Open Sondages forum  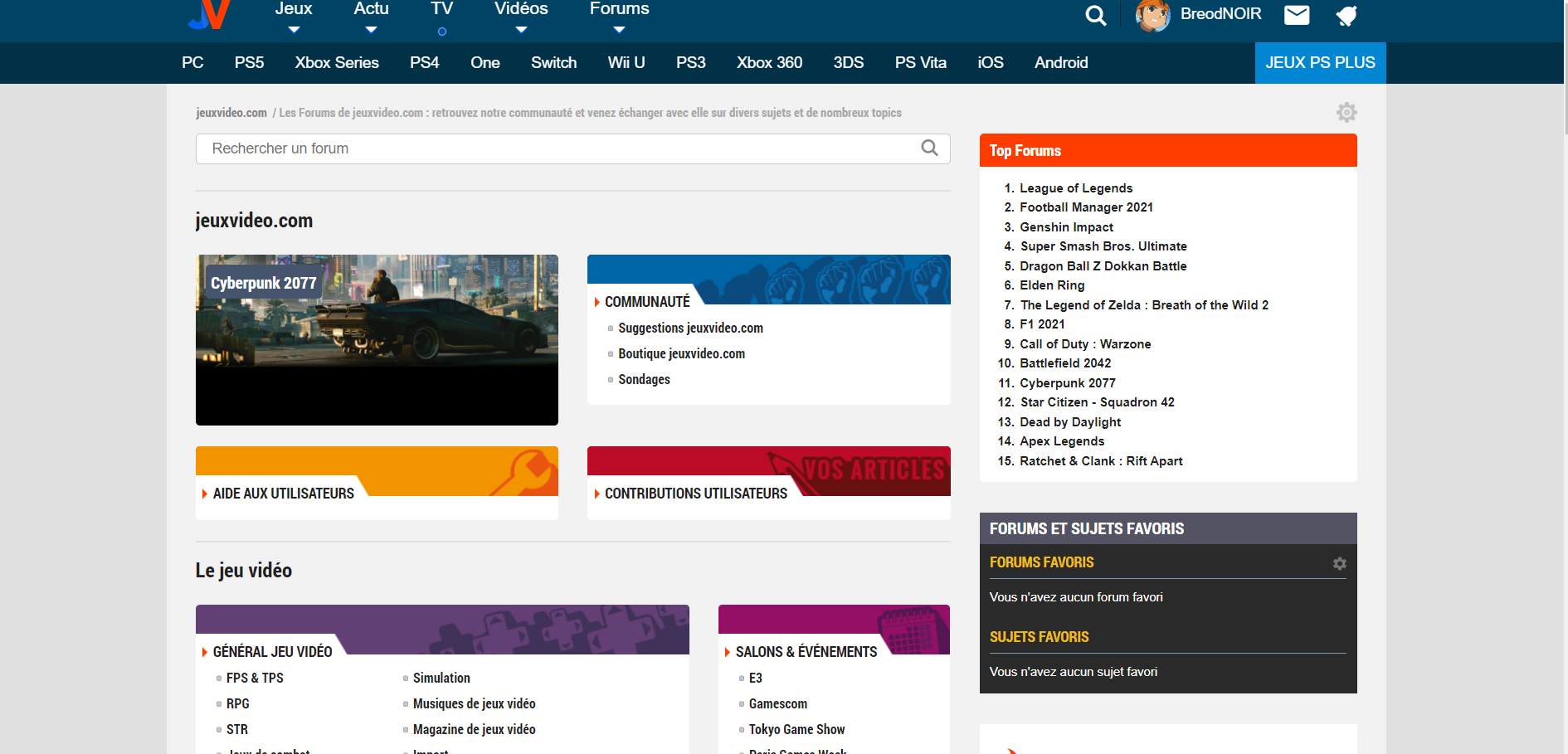644,380
